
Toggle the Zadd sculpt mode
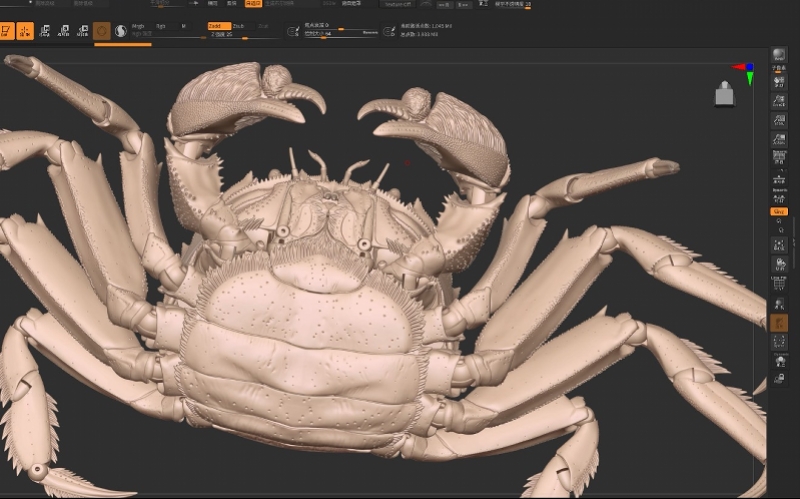coord(217,26)
